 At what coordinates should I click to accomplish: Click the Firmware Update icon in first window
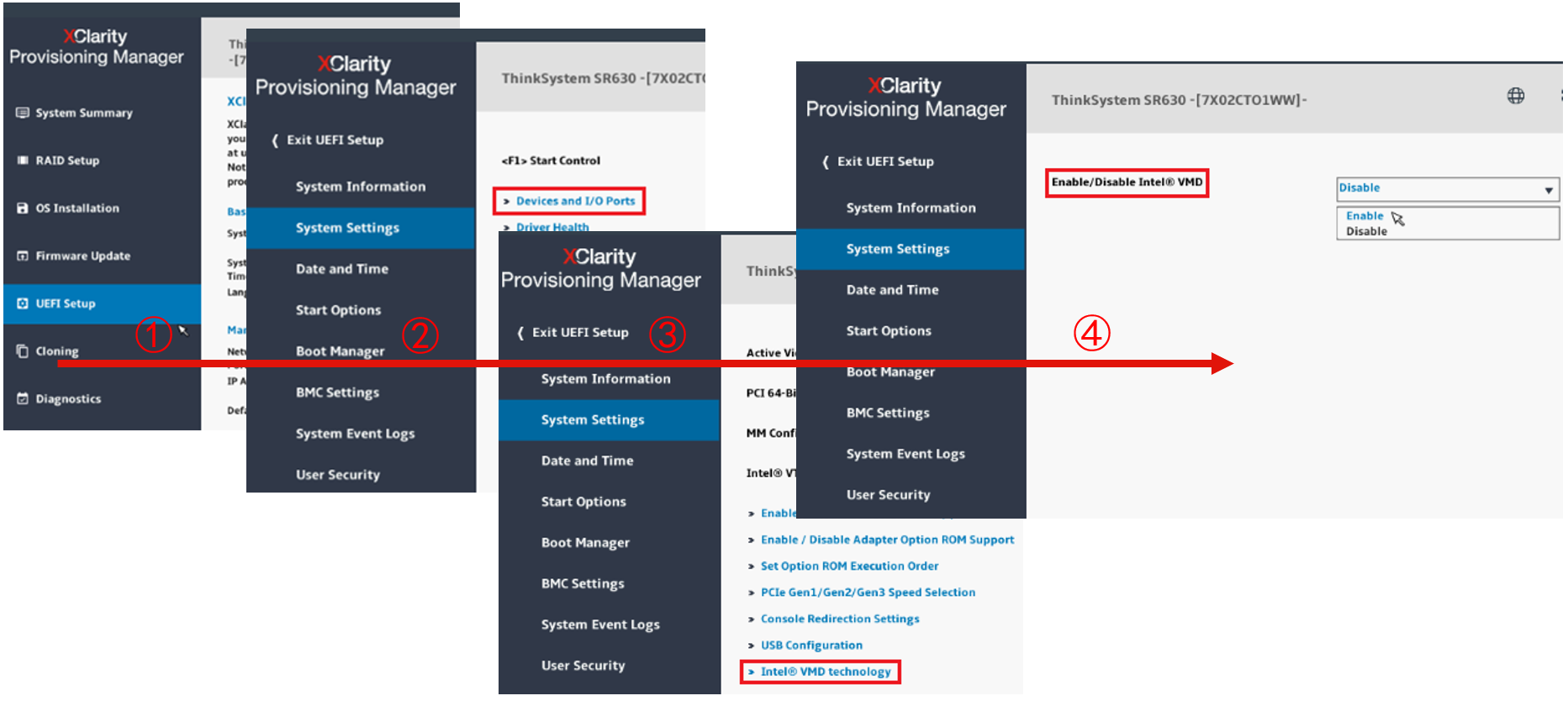point(23,256)
